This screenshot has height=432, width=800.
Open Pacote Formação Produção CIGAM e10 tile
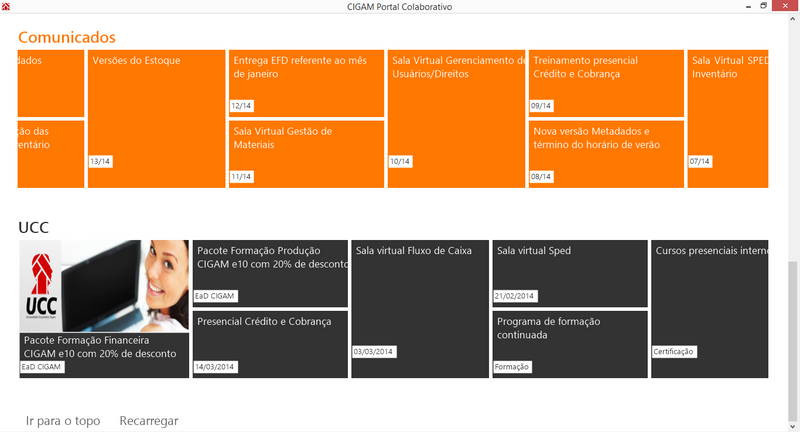point(270,273)
